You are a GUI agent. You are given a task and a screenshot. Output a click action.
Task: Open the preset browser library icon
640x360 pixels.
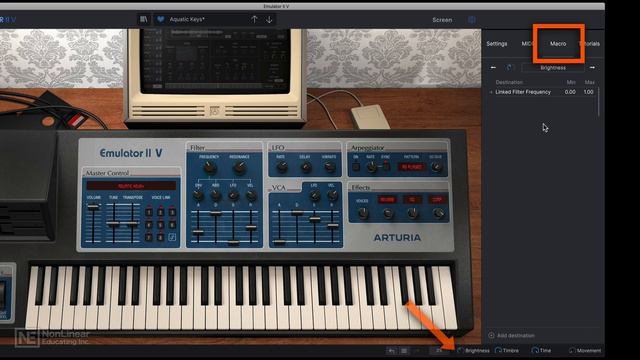pyautogui.click(x=144, y=19)
